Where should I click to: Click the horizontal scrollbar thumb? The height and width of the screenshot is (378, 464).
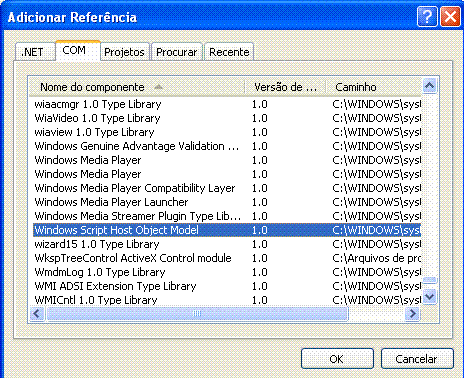point(197,313)
